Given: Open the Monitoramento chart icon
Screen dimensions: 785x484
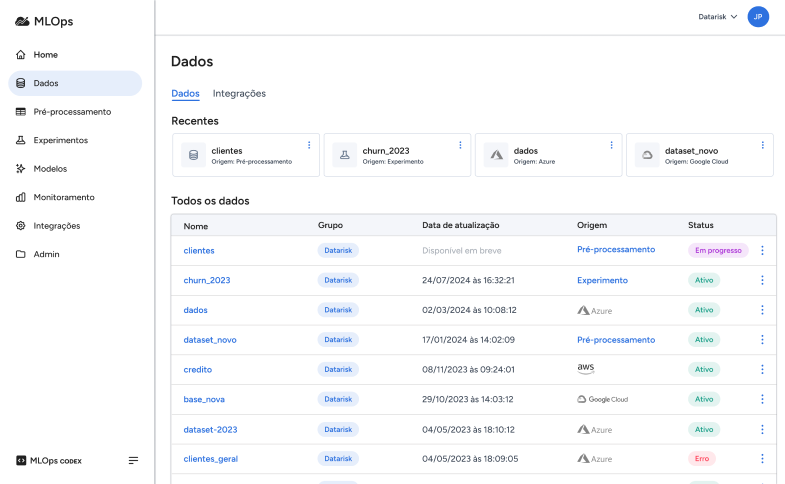Looking at the screenshot, I should pos(21,197).
